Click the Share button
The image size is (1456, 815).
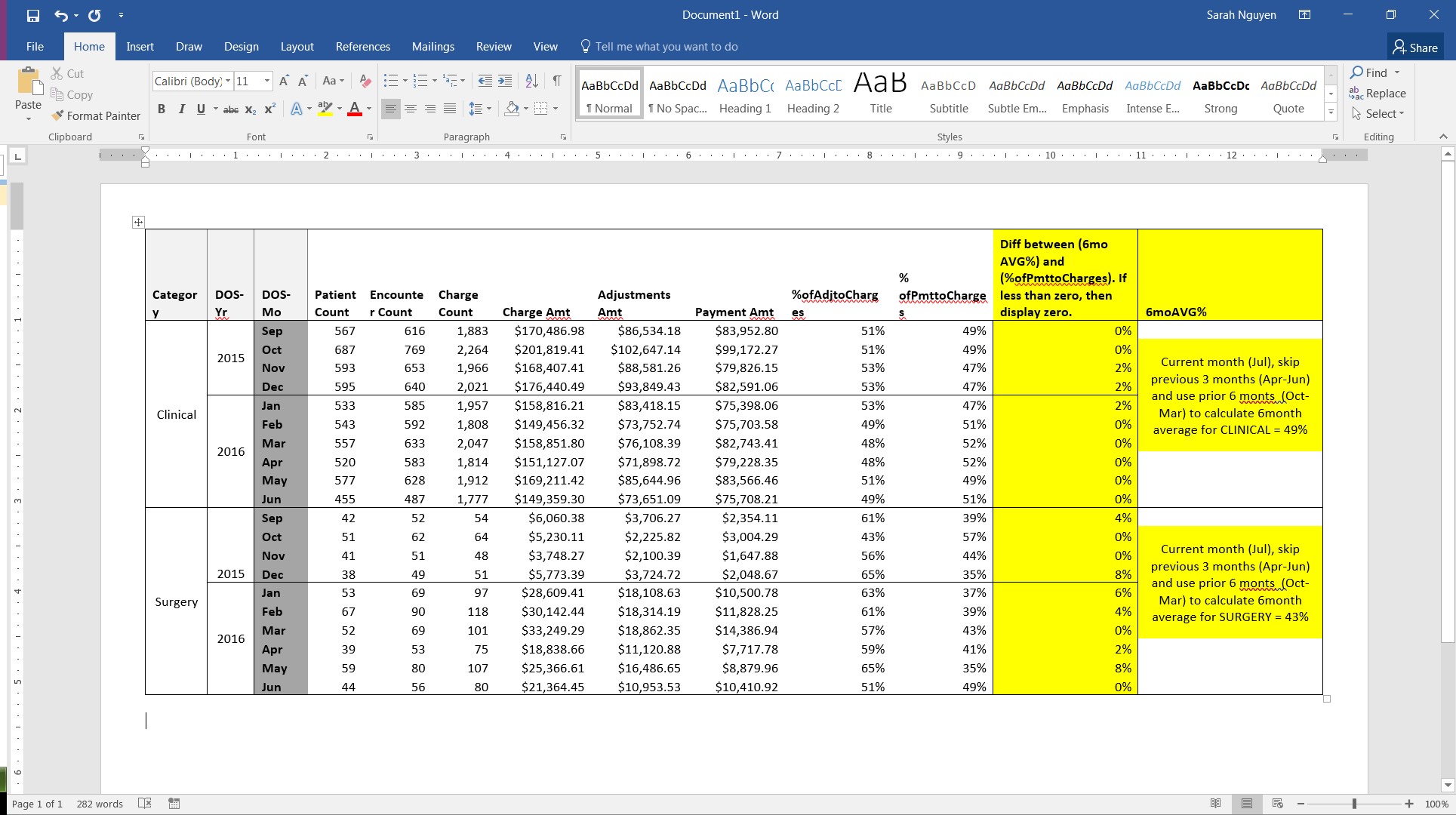pyautogui.click(x=1415, y=48)
